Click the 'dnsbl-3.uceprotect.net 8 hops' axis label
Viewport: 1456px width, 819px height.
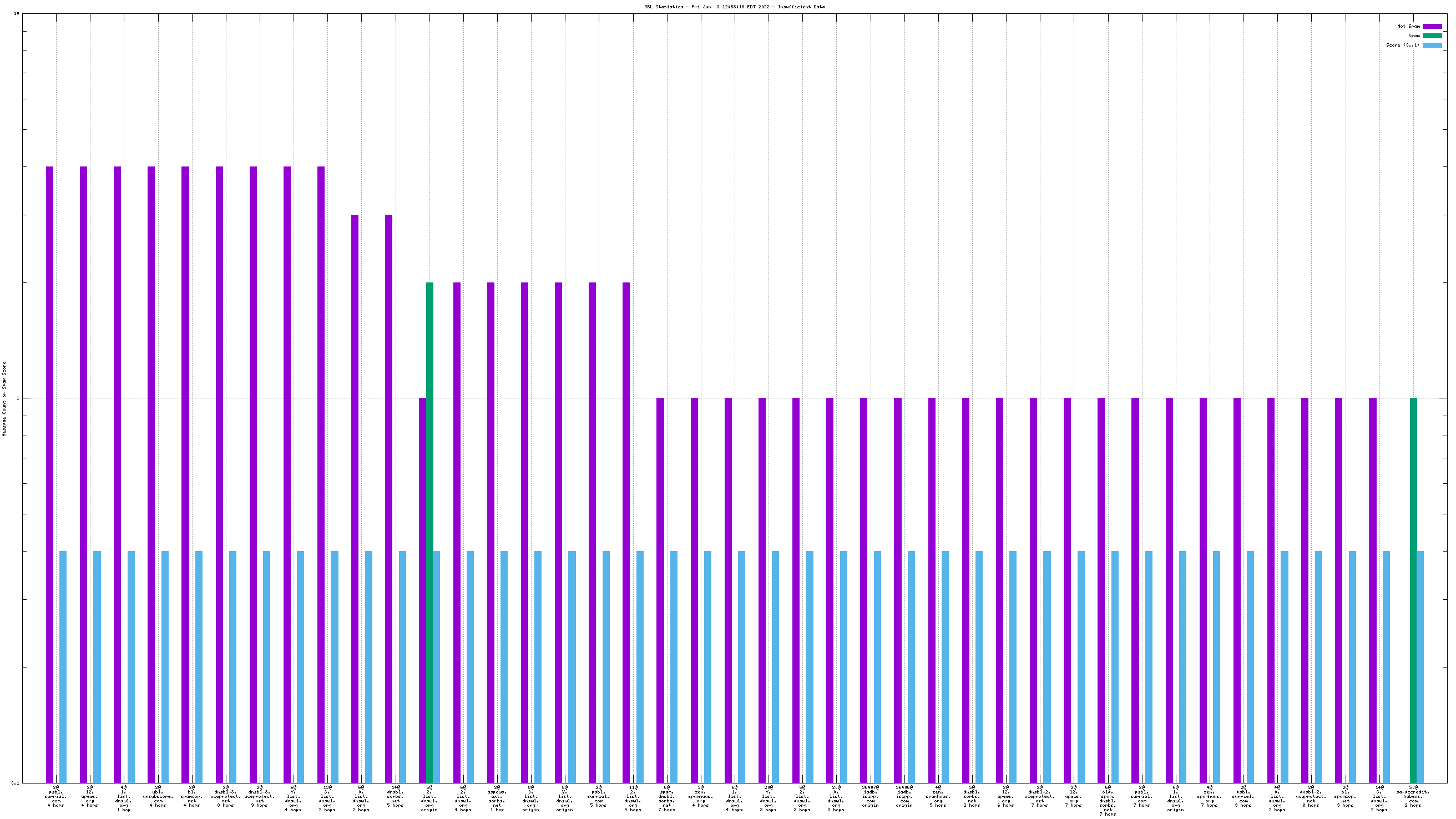[x=225, y=796]
